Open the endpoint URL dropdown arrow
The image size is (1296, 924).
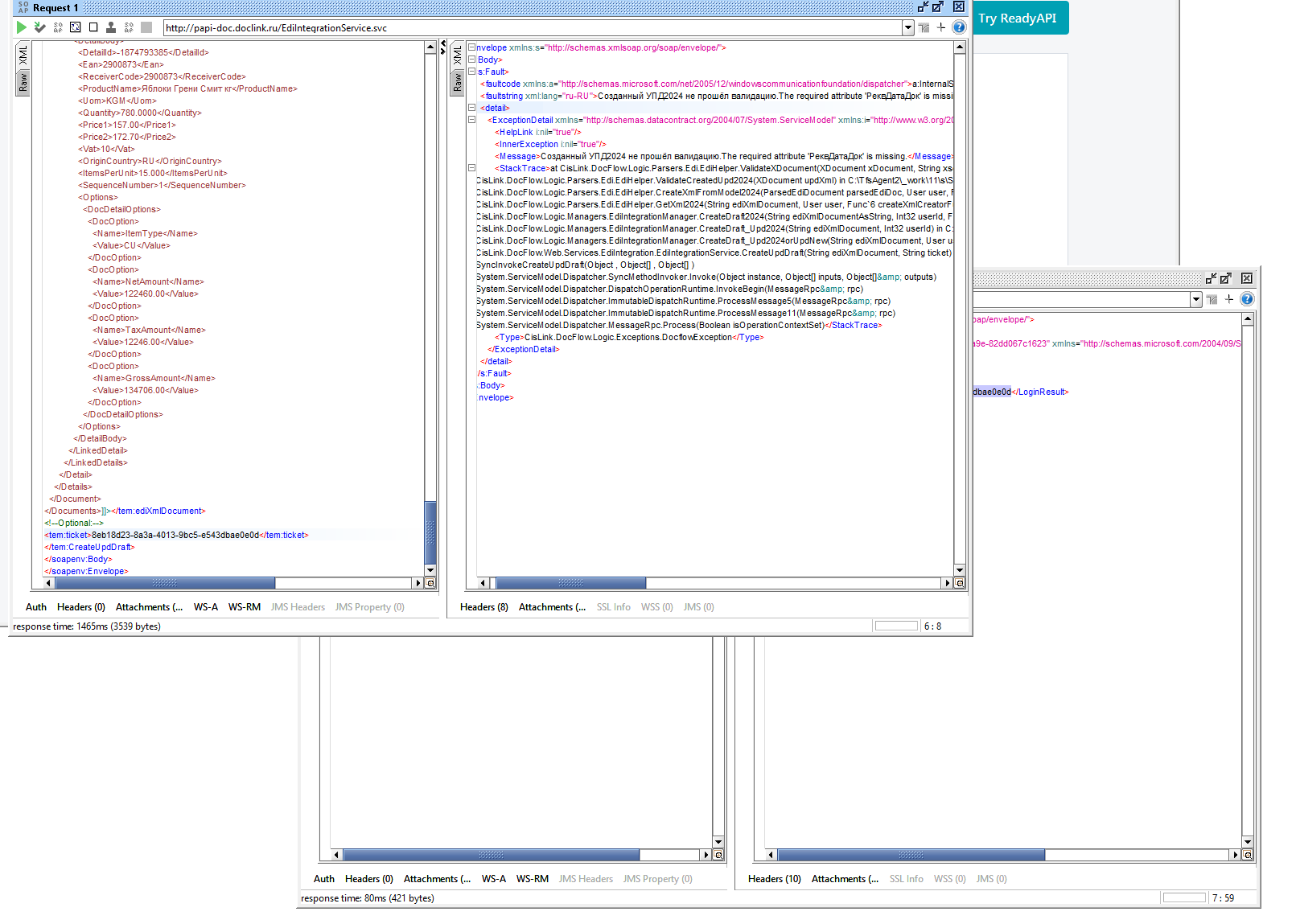pos(908,27)
